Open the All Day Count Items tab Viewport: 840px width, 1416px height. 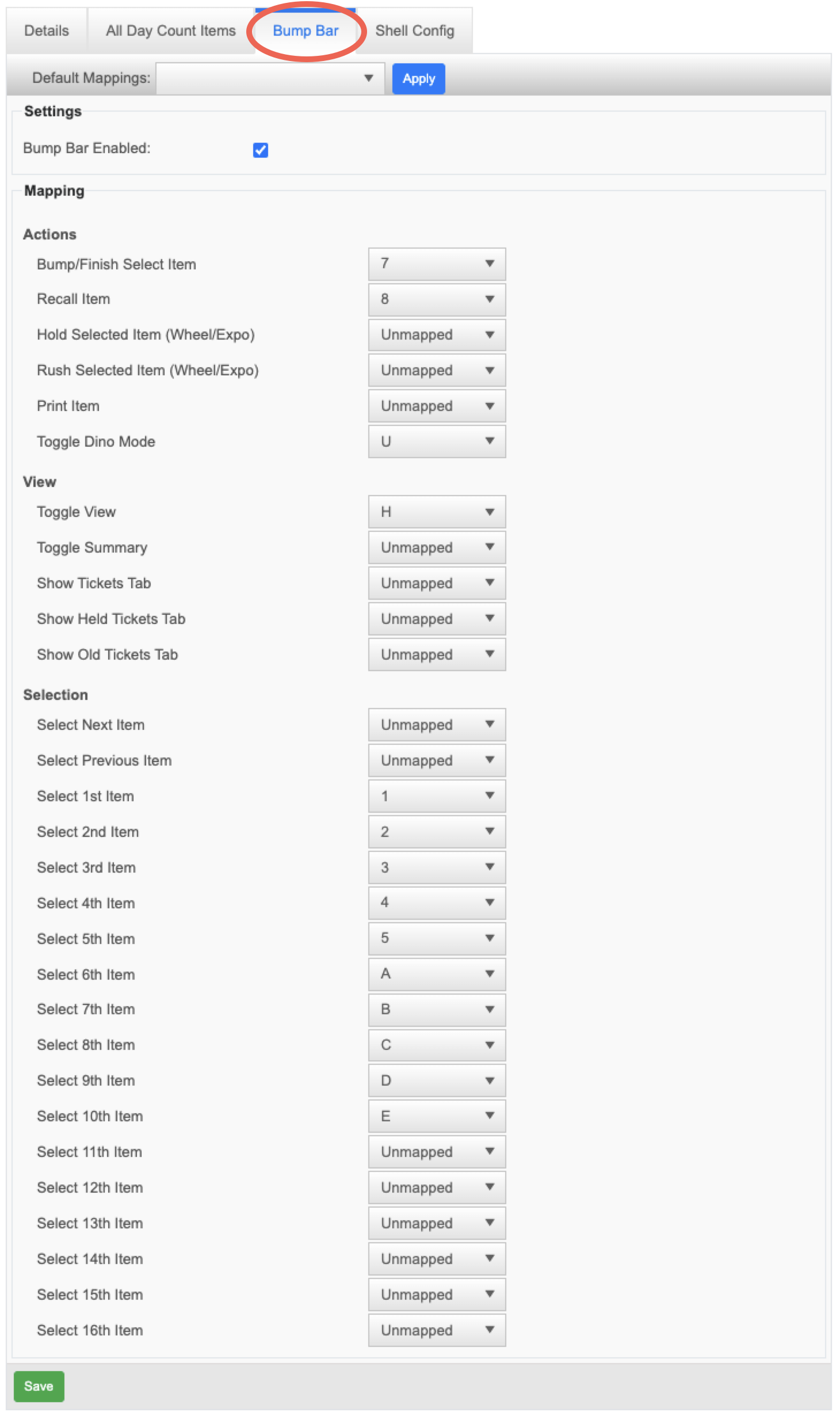pyautogui.click(x=171, y=31)
